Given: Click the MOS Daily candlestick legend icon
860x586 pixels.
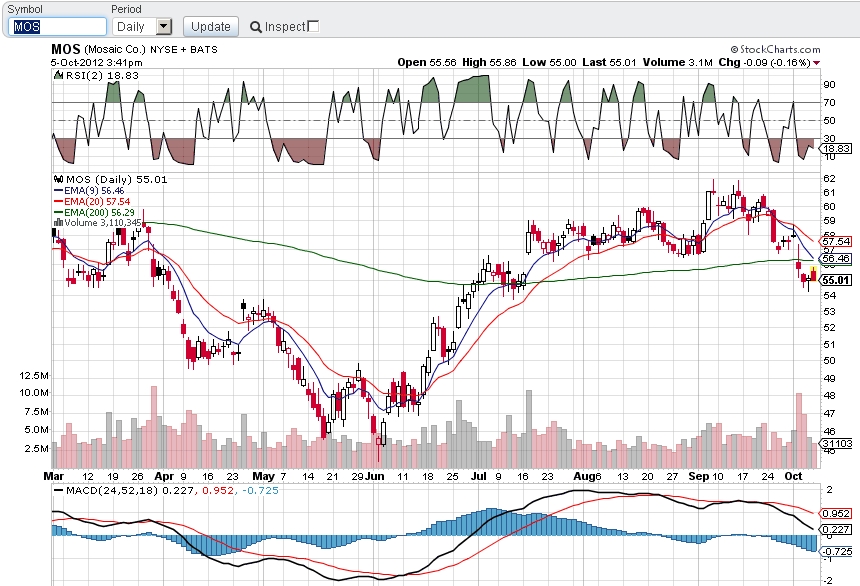Looking at the screenshot, I should [58, 179].
